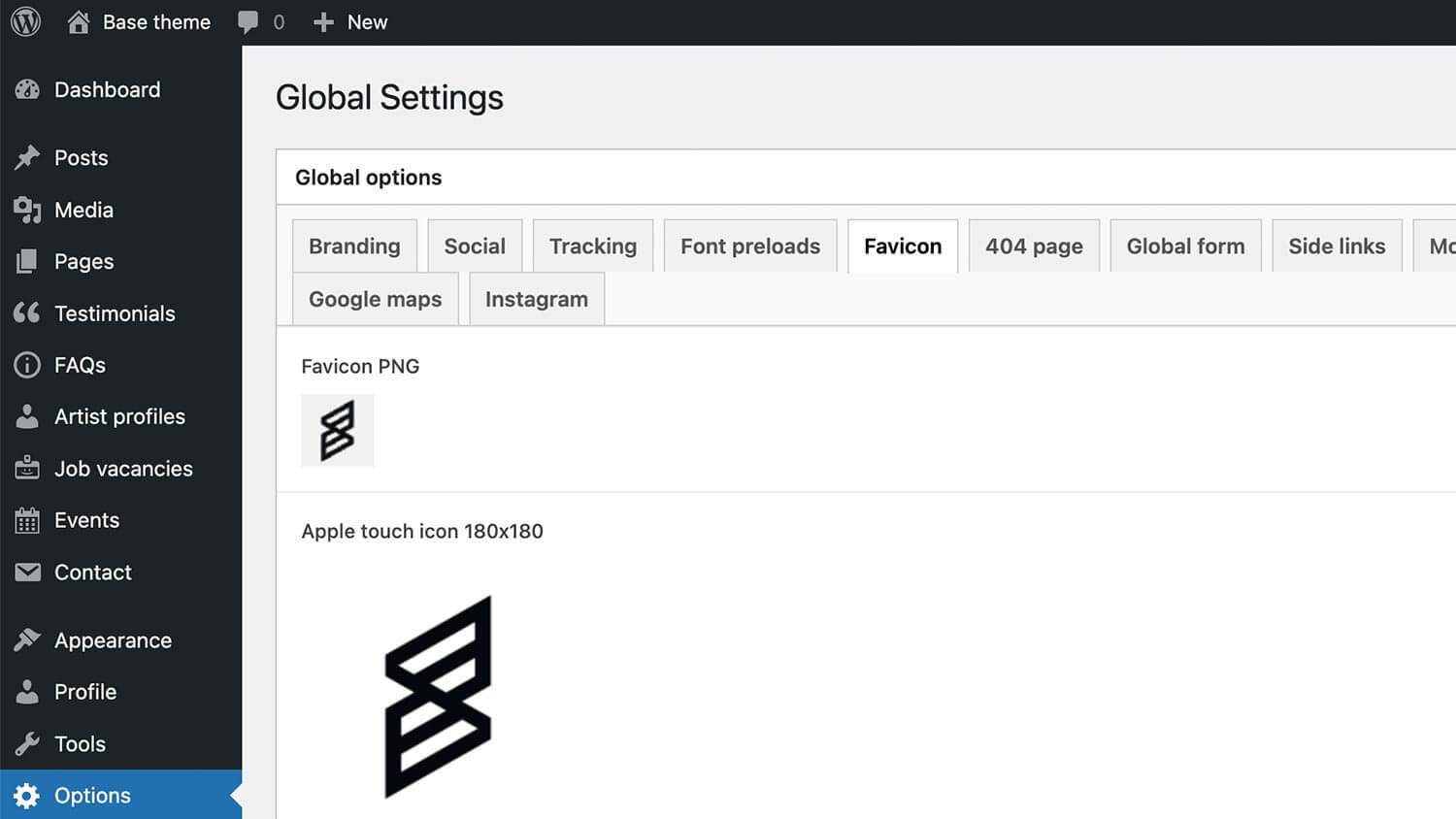
Task: Click the Favicon PNG thumbnail
Action: coord(337,431)
